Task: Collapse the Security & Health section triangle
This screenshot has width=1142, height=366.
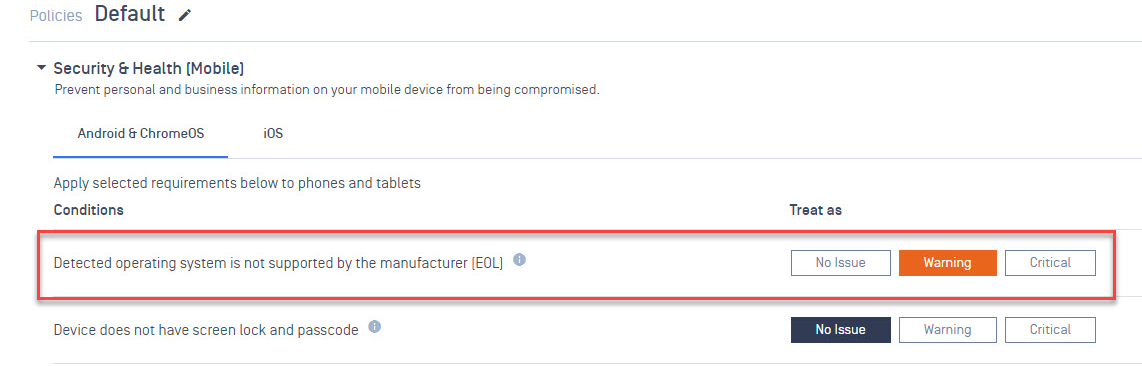Action: pos(41,68)
